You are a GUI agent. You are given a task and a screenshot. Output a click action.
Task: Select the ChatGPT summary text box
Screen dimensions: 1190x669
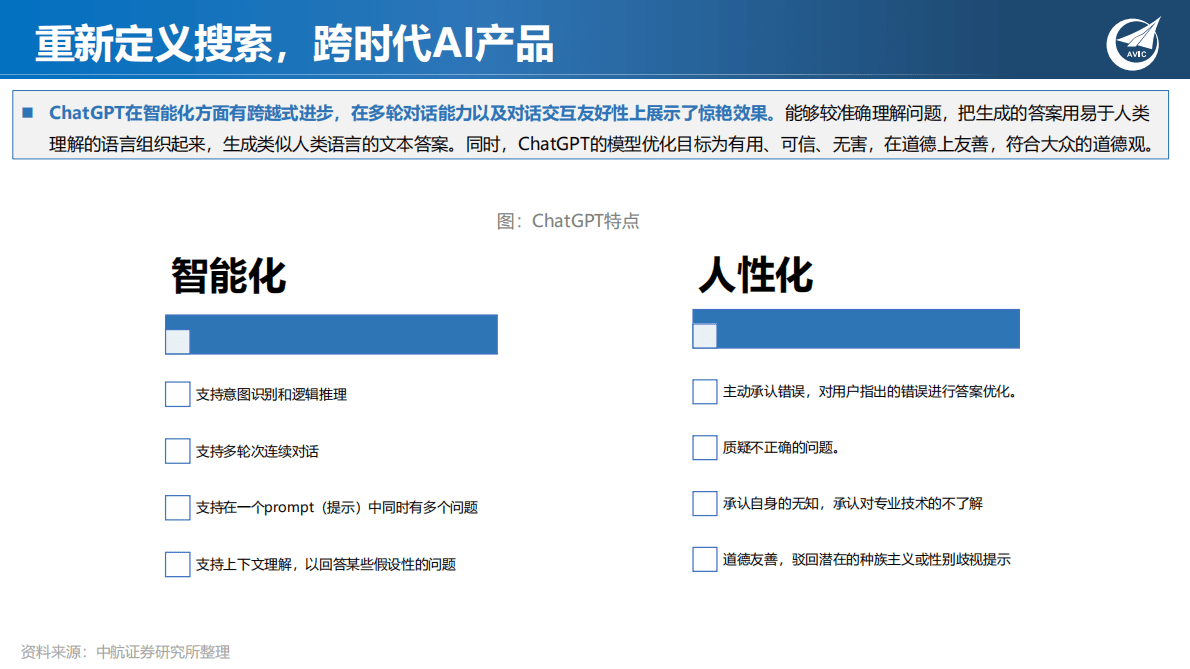coord(595,130)
